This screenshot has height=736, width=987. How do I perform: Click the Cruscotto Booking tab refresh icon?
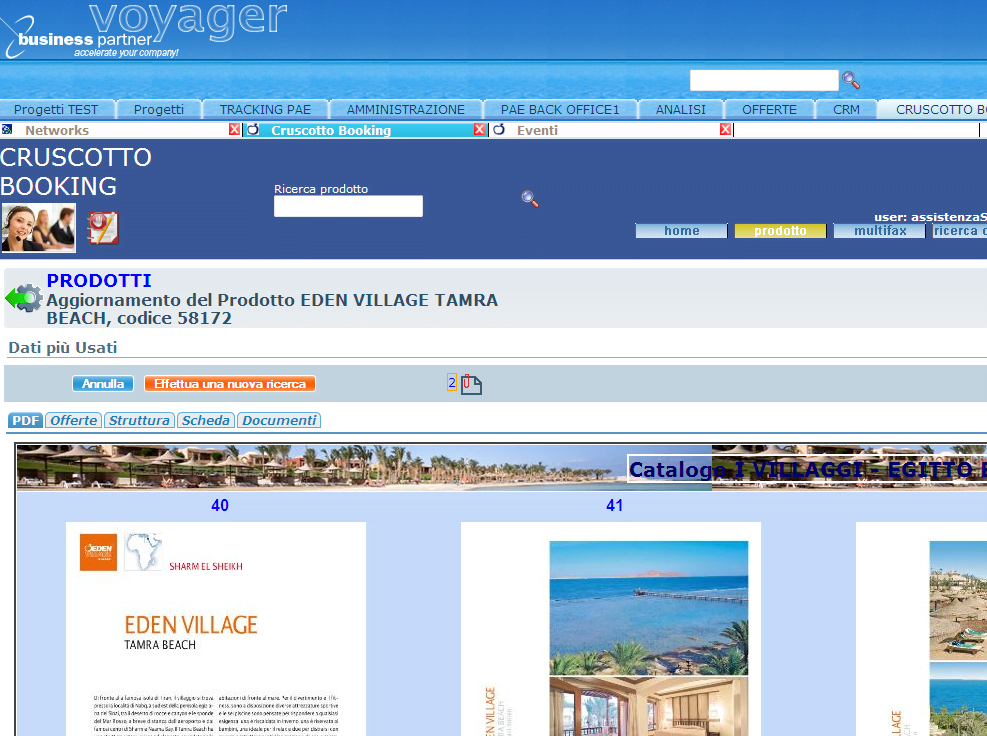click(x=252, y=129)
